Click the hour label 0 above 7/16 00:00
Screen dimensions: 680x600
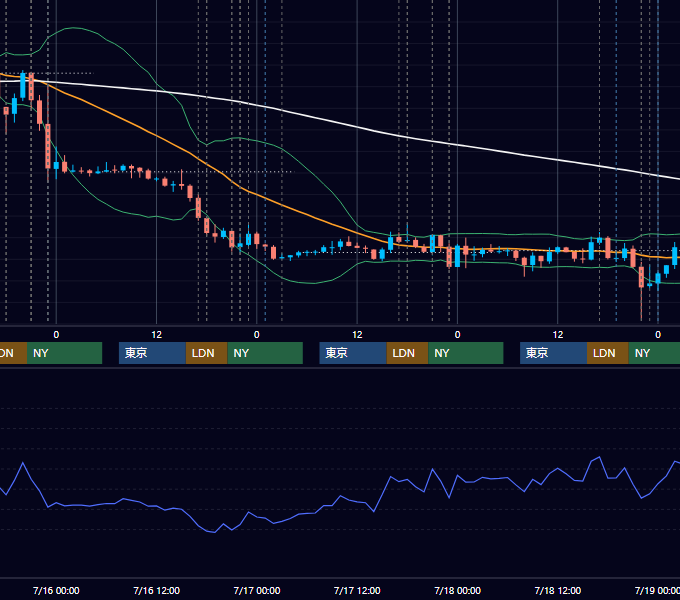(56, 335)
